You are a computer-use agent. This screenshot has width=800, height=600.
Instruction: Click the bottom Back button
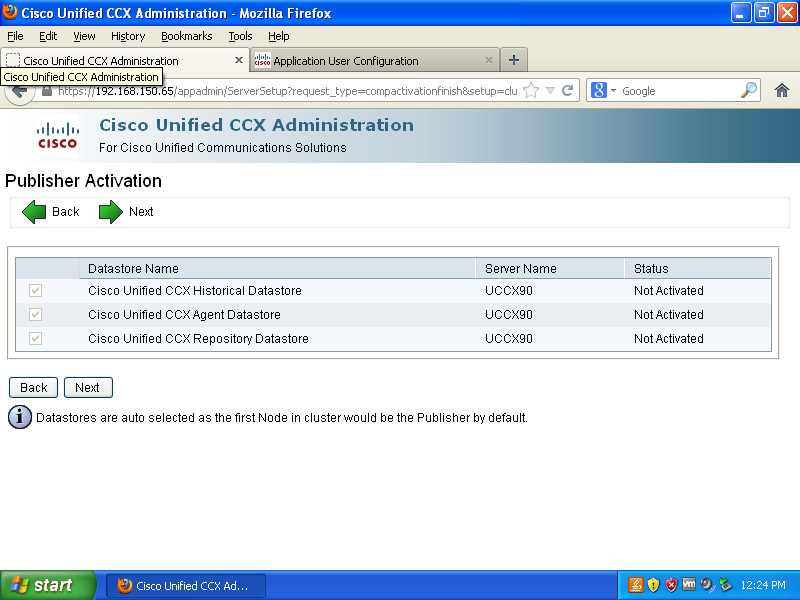click(33, 388)
